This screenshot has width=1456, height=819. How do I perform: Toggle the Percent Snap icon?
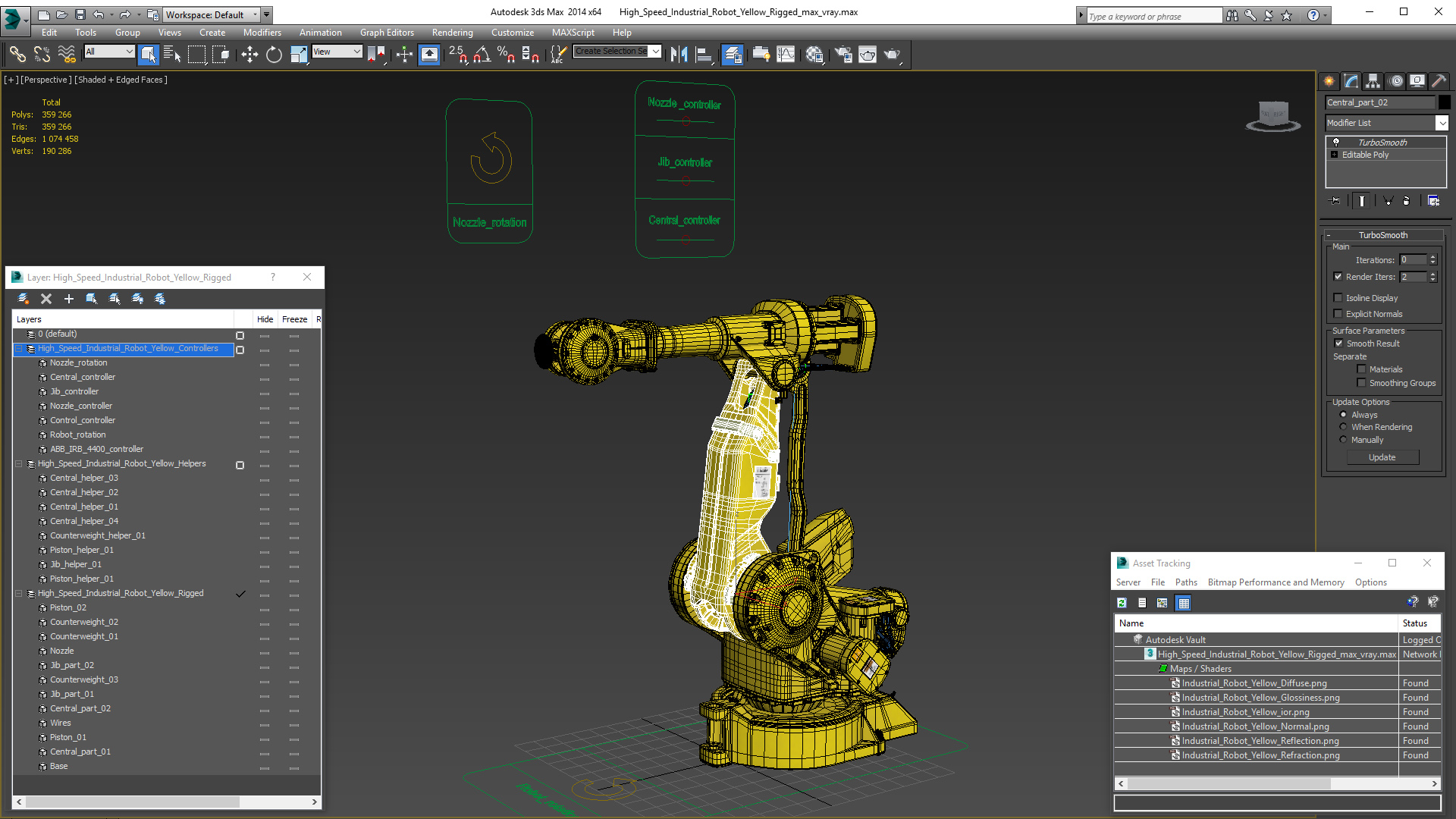click(506, 54)
